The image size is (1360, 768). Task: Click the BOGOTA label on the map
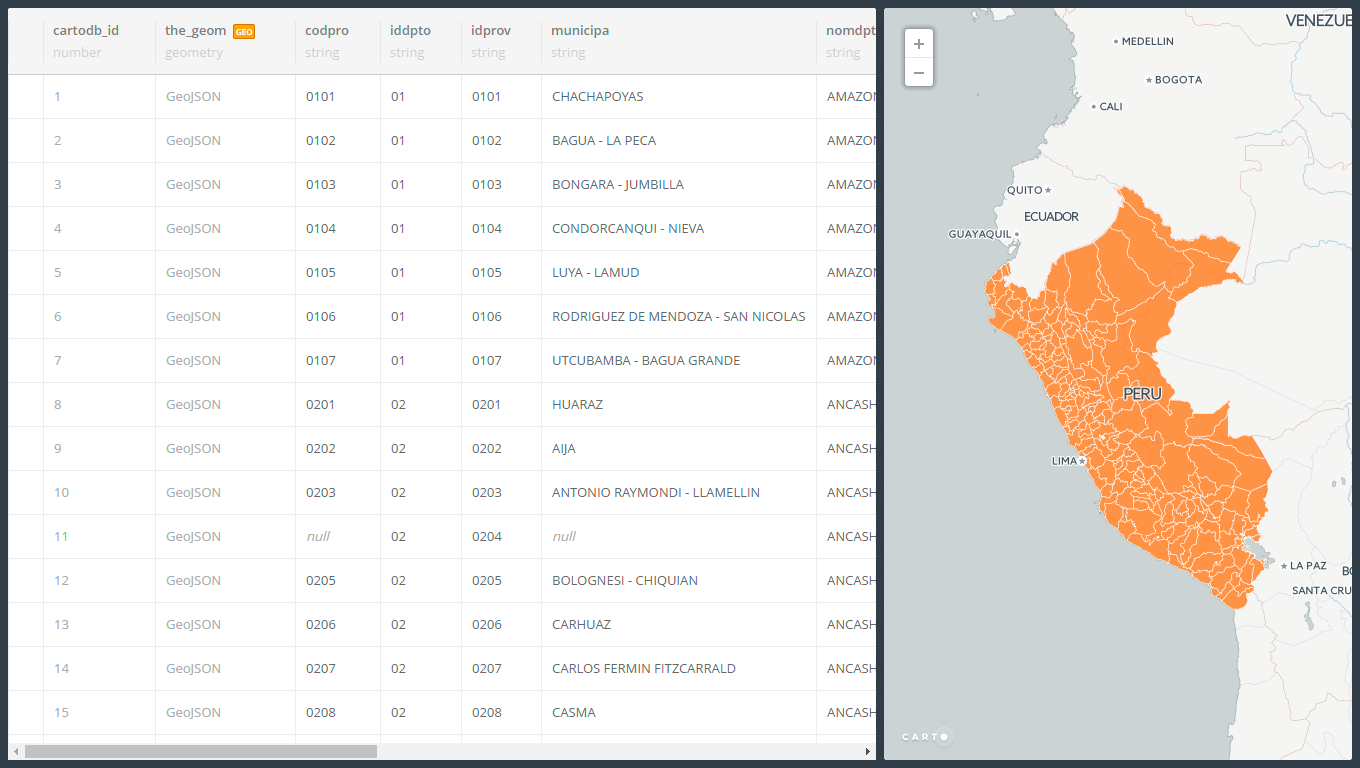tap(1179, 80)
